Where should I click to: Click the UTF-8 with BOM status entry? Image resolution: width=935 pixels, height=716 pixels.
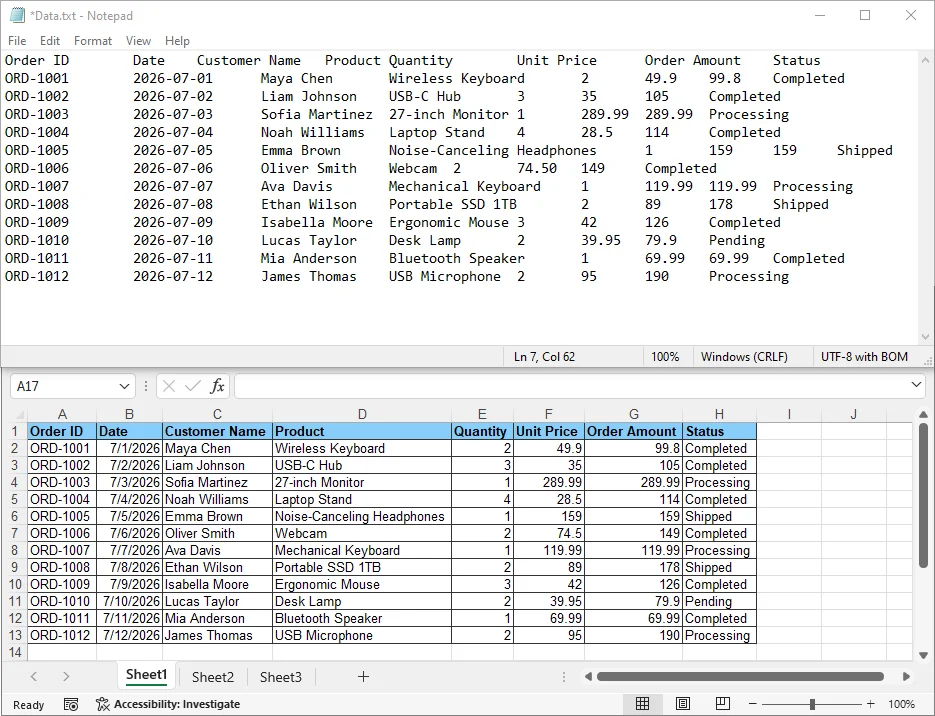[864, 357]
